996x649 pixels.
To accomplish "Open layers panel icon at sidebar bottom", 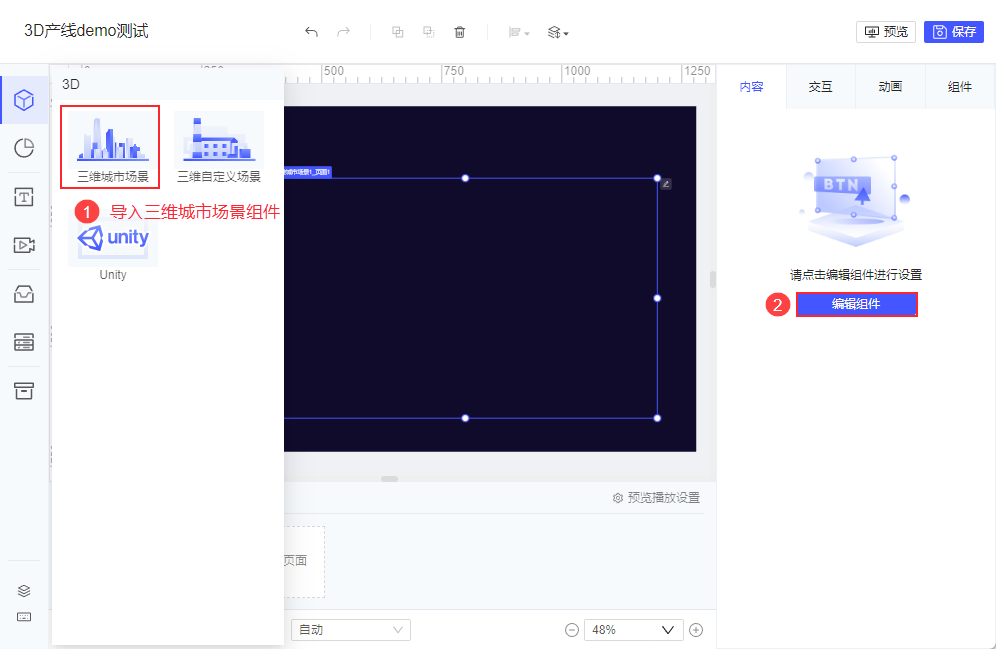I will coord(24,591).
